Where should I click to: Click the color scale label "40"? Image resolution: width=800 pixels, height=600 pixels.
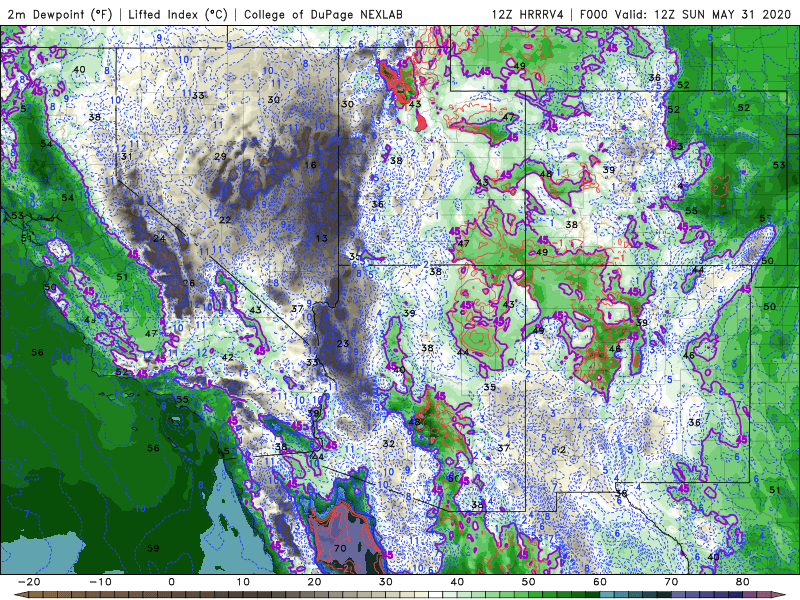point(457,582)
